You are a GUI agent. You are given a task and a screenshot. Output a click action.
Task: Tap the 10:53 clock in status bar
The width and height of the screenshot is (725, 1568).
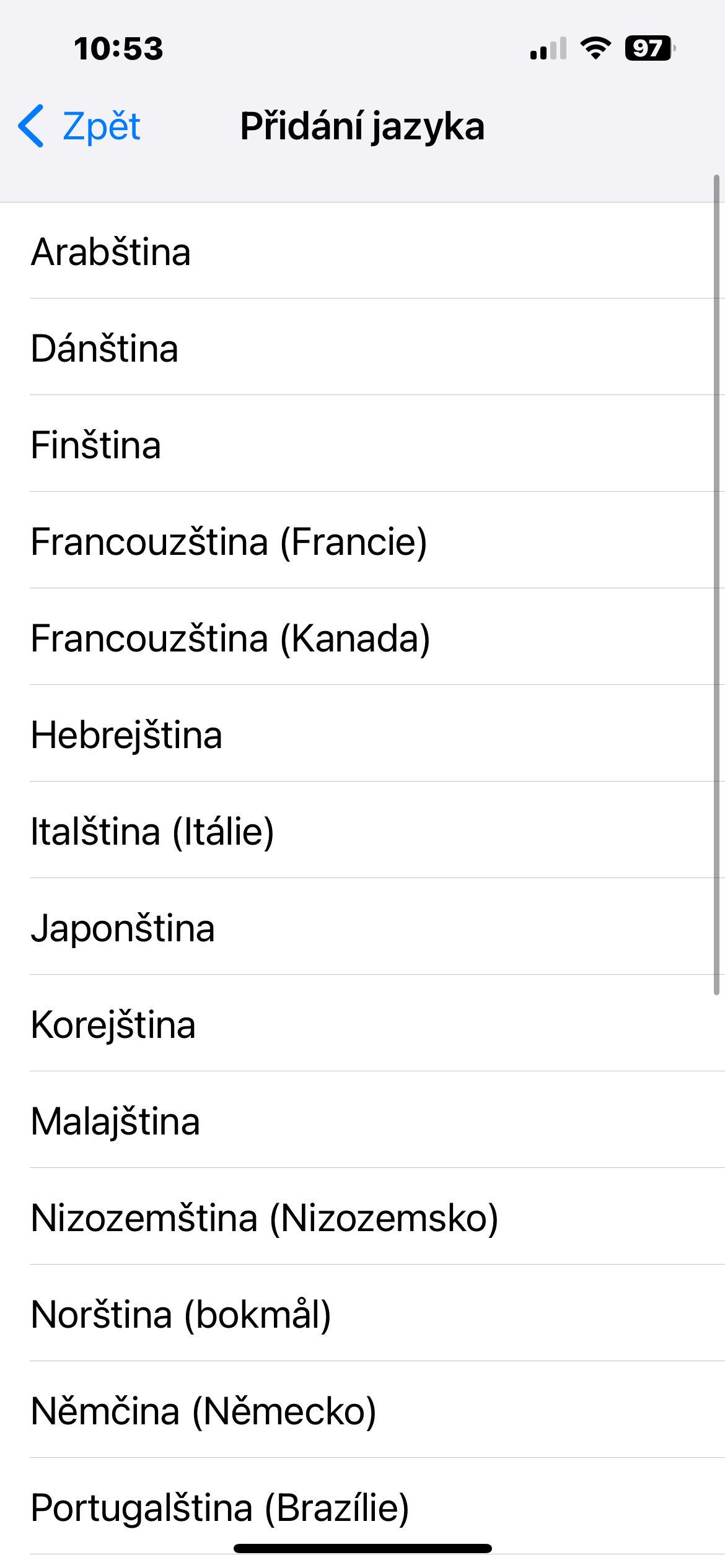coord(118,48)
